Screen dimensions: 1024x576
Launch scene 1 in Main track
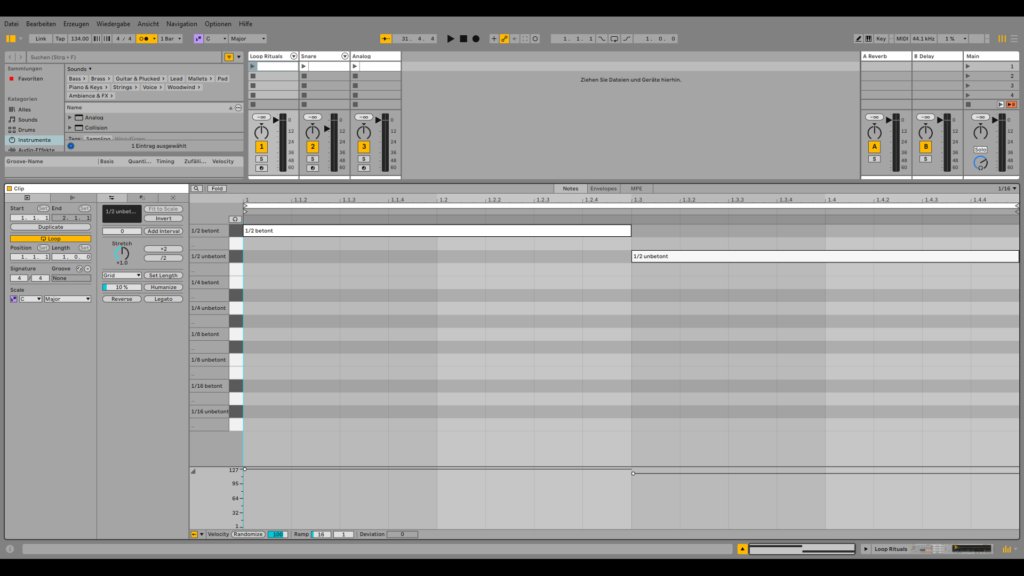pos(968,66)
